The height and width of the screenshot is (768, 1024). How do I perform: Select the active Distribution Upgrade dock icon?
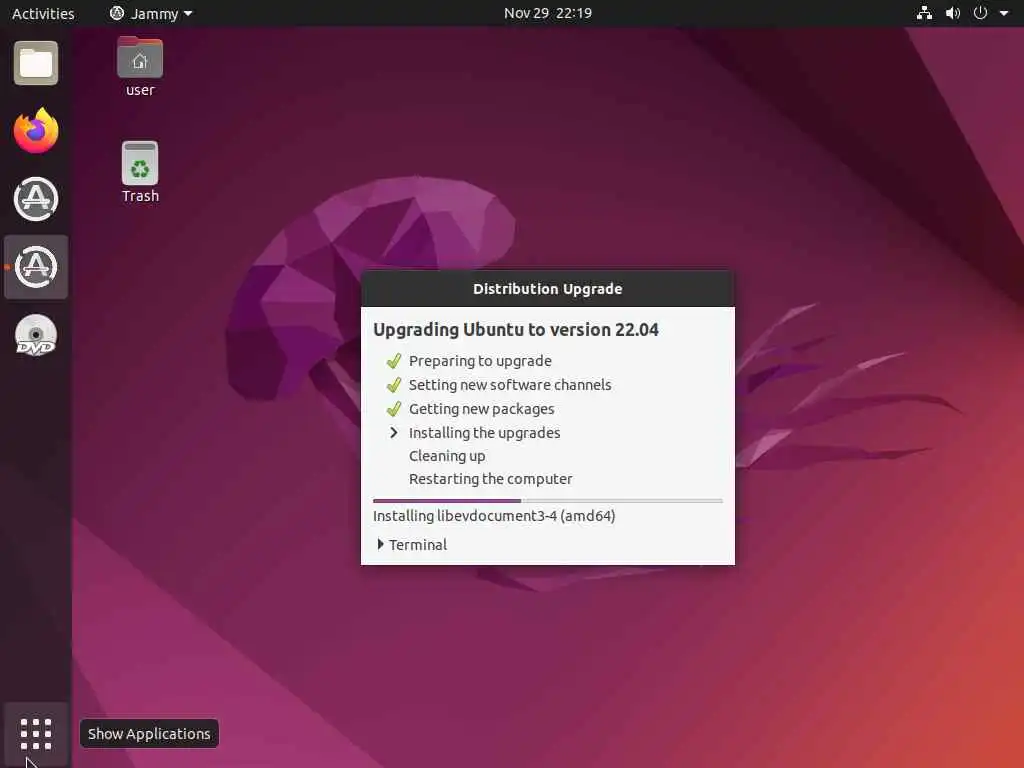click(36, 266)
